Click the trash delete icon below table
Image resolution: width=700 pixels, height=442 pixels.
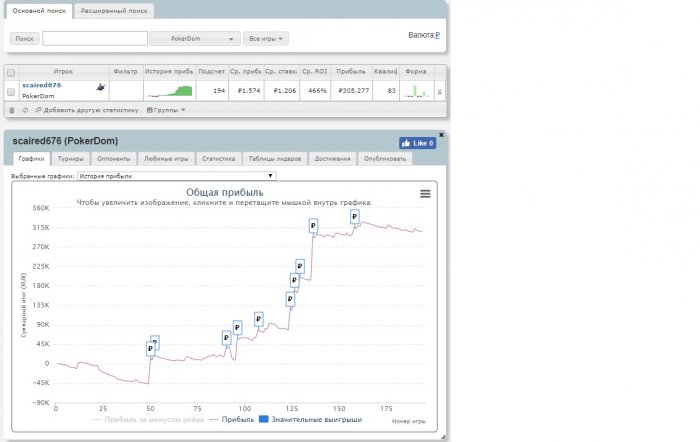(11, 109)
